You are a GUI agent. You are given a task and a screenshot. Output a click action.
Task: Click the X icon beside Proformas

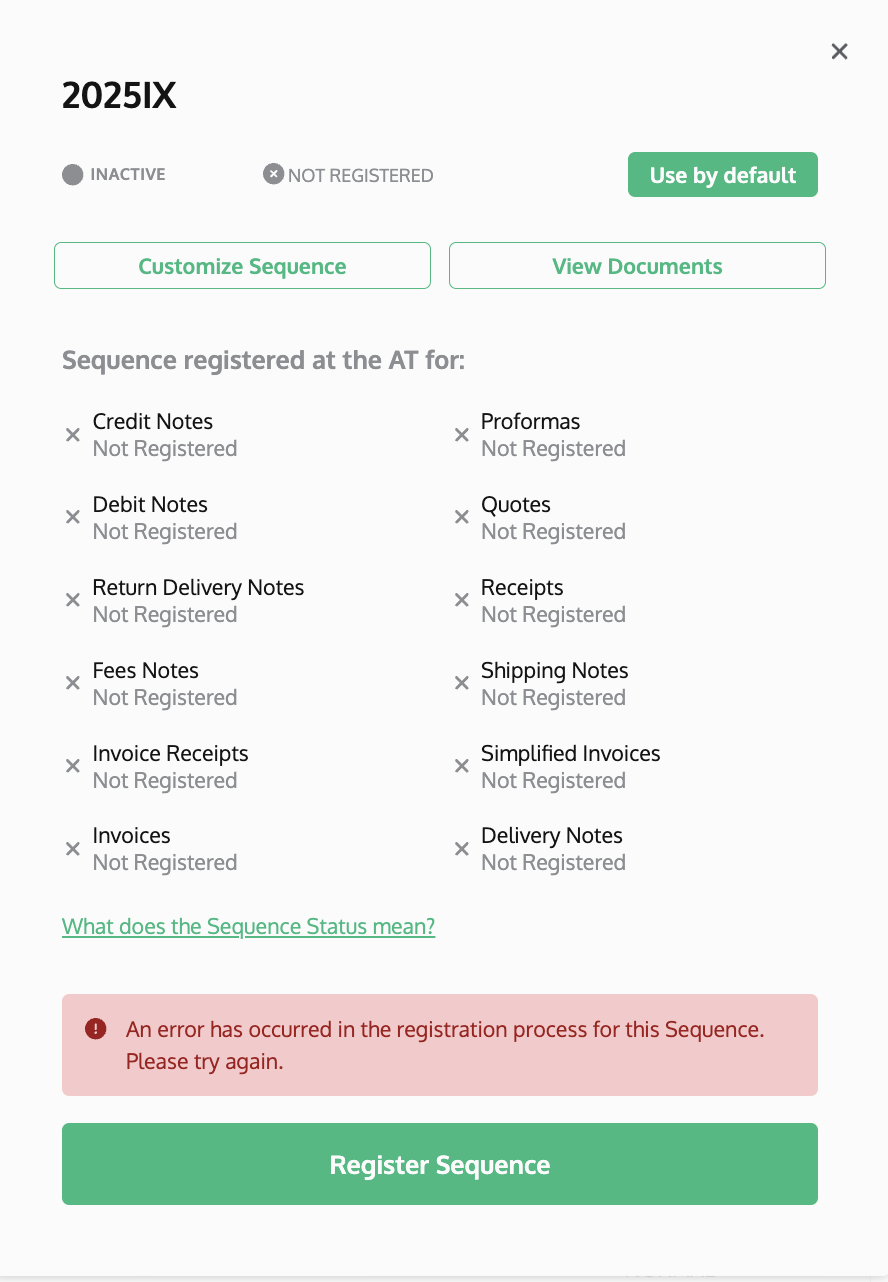[x=462, y=435]
